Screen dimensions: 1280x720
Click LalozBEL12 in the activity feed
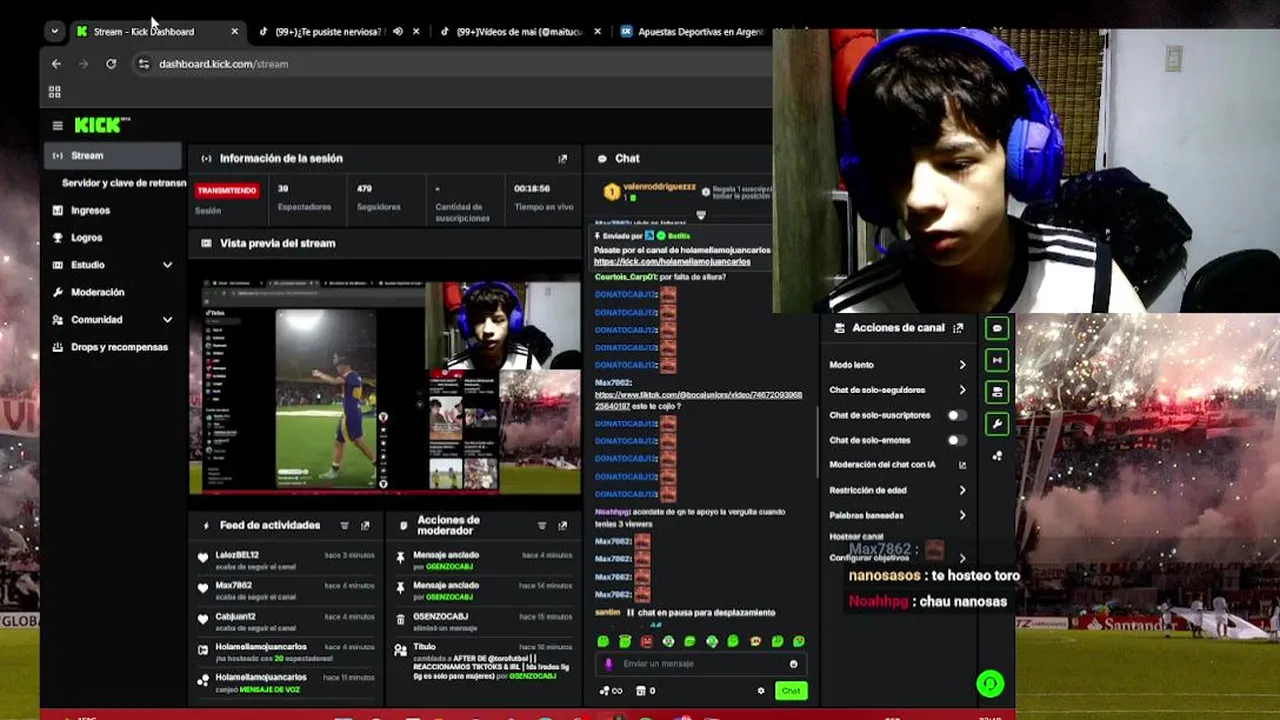pos(237,555)
